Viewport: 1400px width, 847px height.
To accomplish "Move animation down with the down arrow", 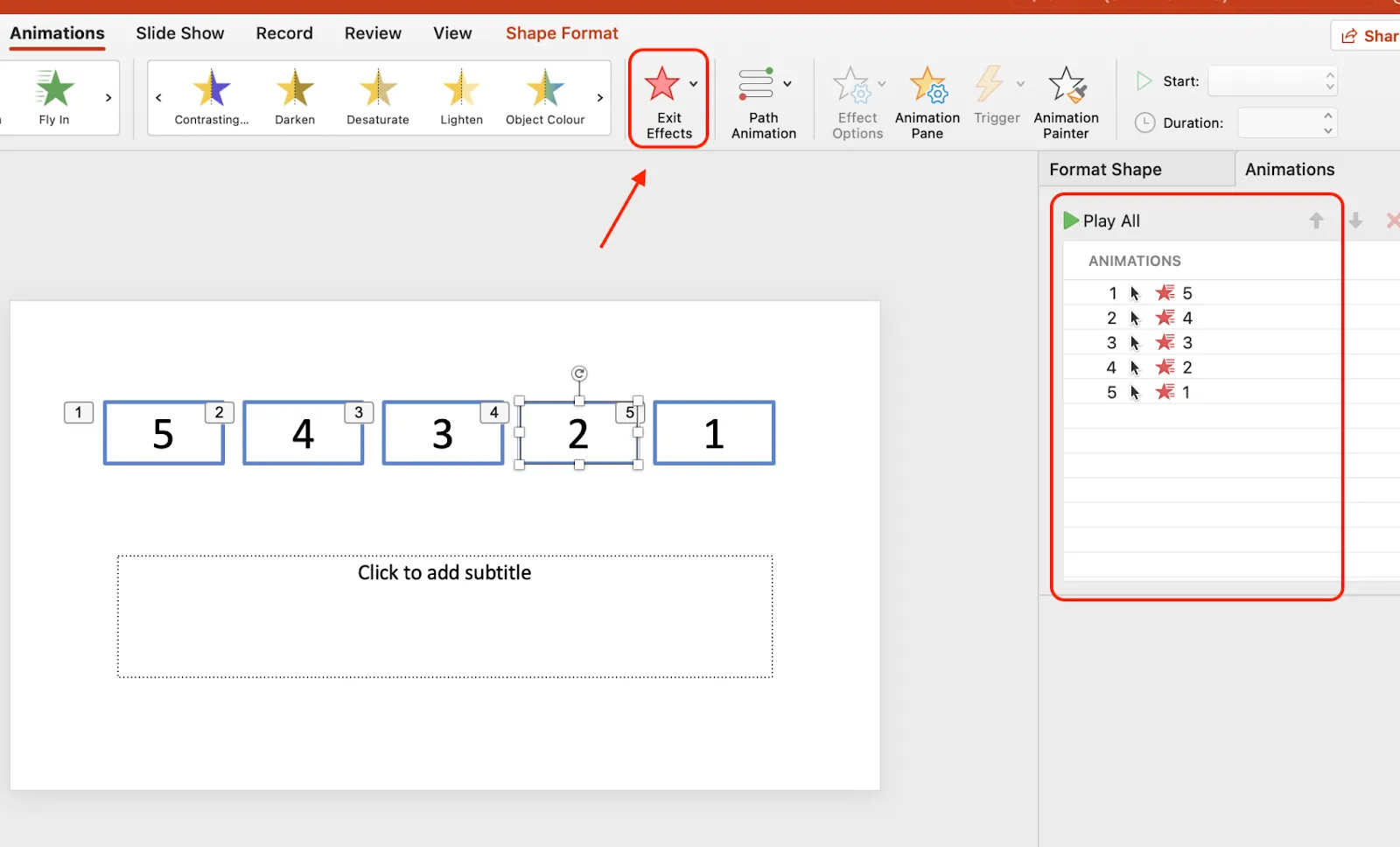I will [1355, 220].
